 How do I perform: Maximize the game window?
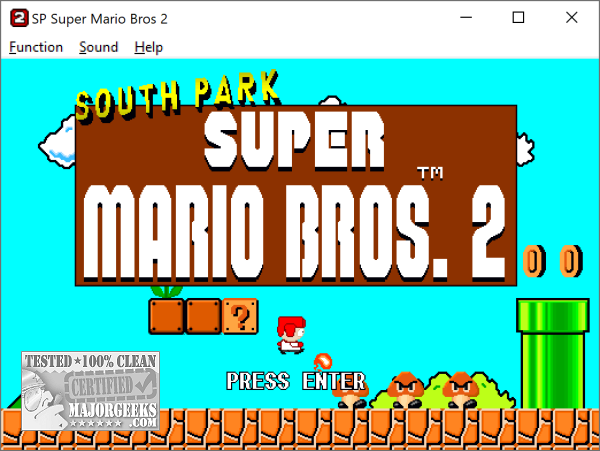pyautogui.click(x=518, y=18)
